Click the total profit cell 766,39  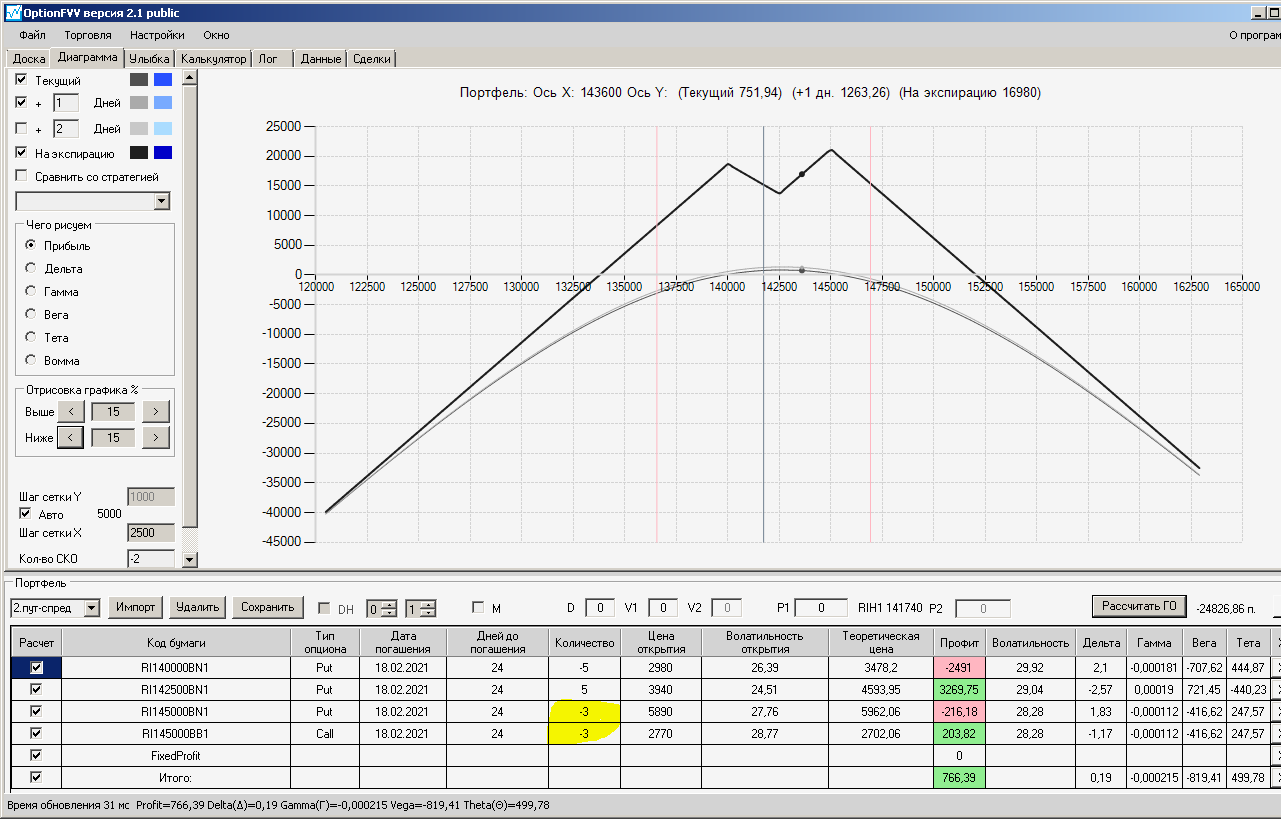(959, 777)
